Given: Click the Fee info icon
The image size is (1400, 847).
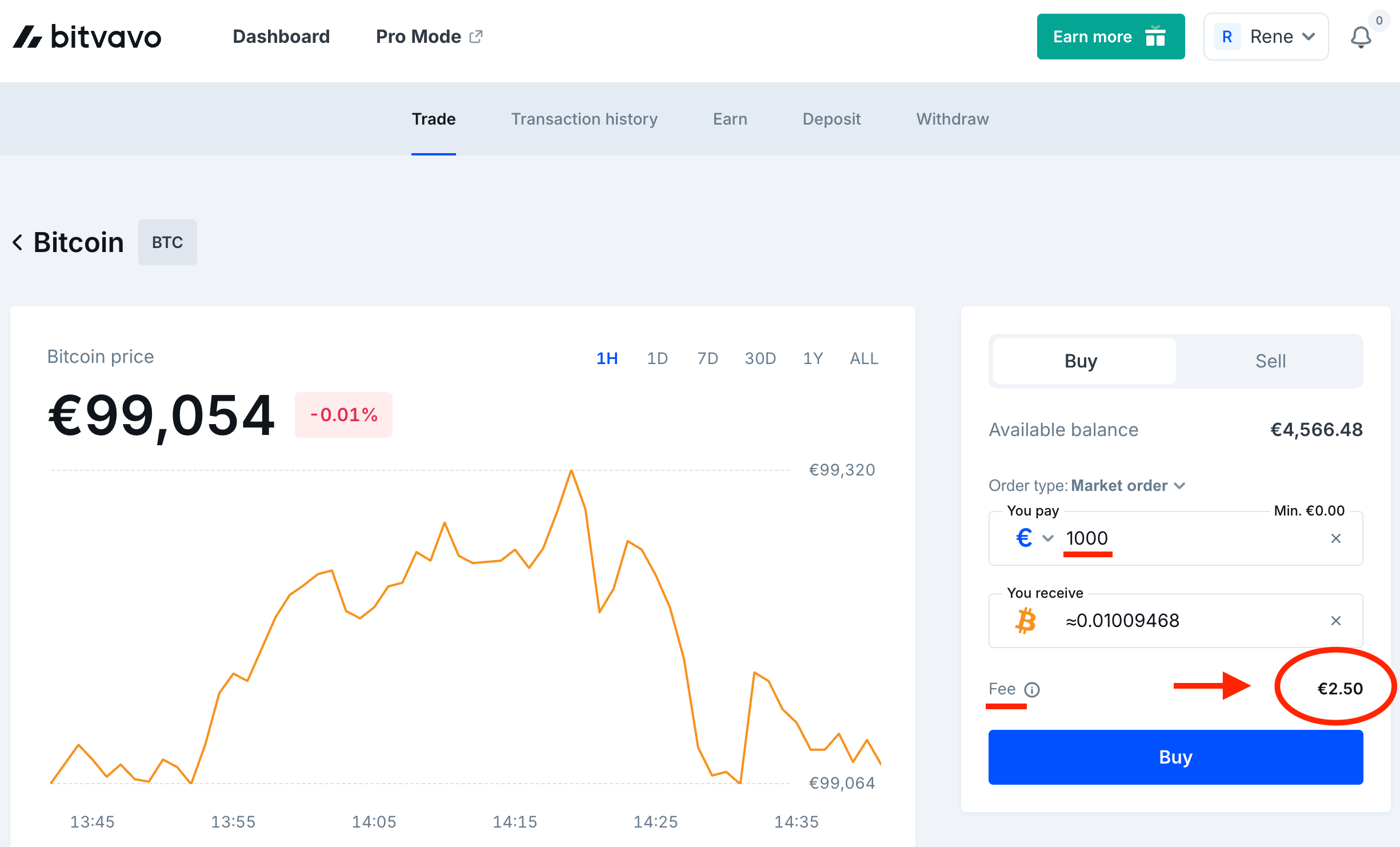Looking at the screenshot, I should pyautogui.click(x=1032, y=690).
